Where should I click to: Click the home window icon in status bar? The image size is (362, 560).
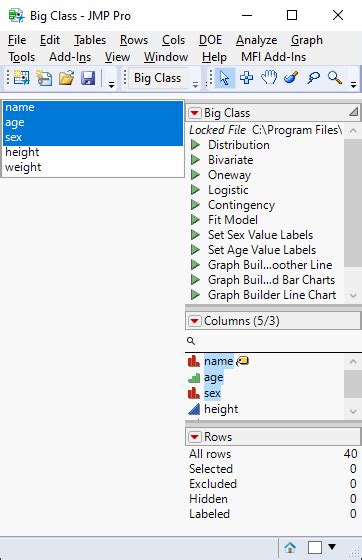coord(290,547)
